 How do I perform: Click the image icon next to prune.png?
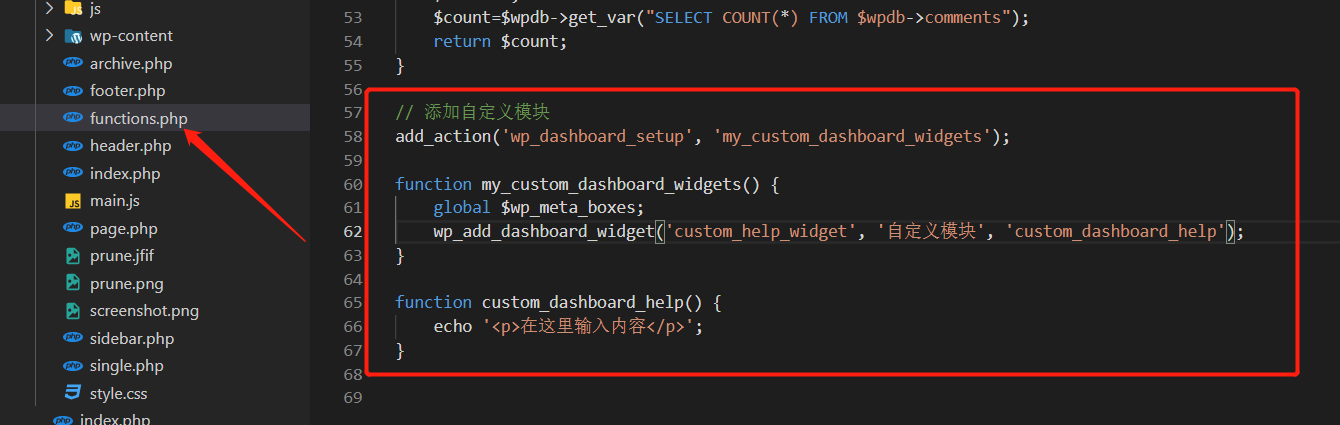(x=73, y=283)
